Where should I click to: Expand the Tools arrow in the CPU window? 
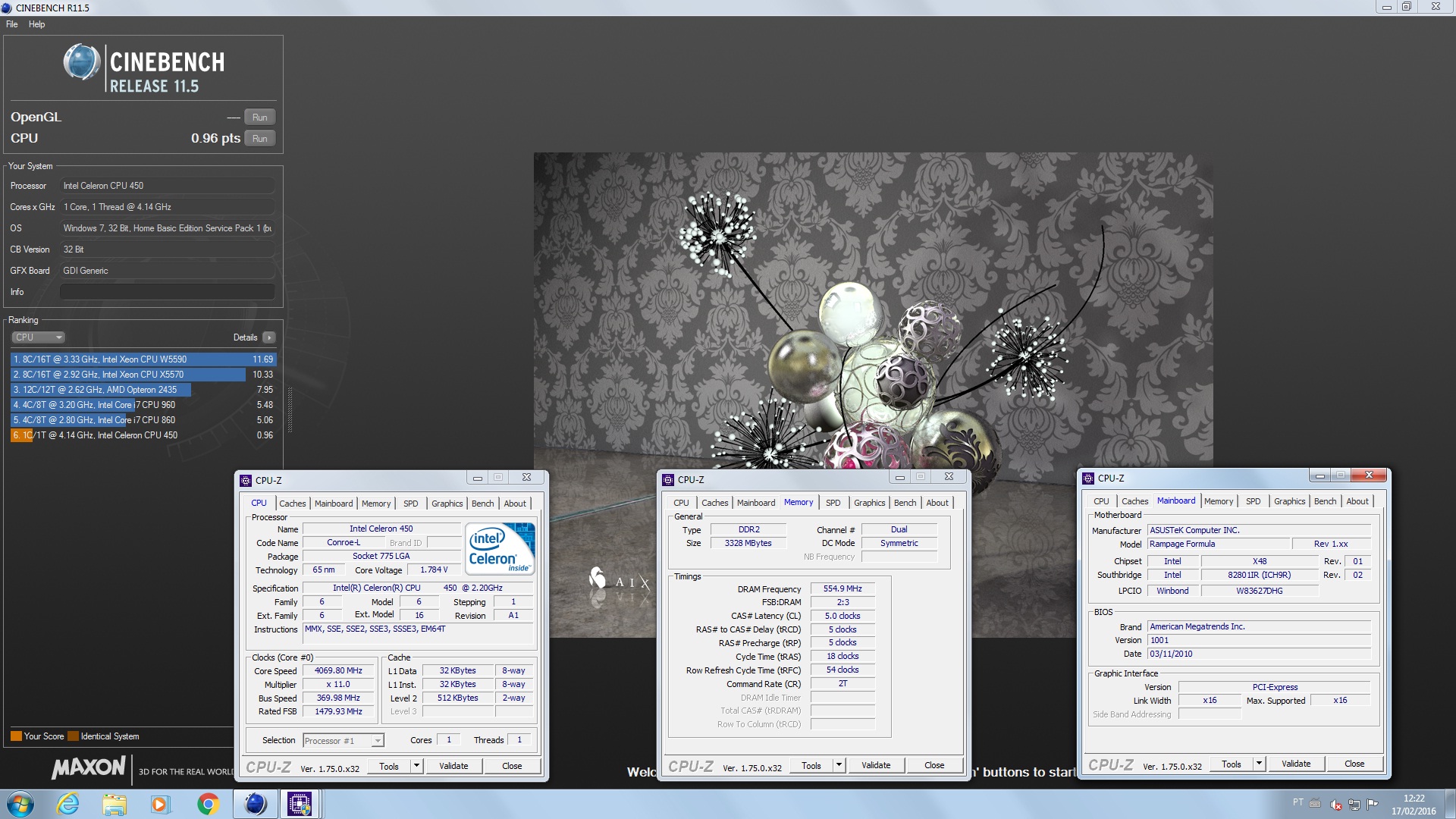[416, 766]
